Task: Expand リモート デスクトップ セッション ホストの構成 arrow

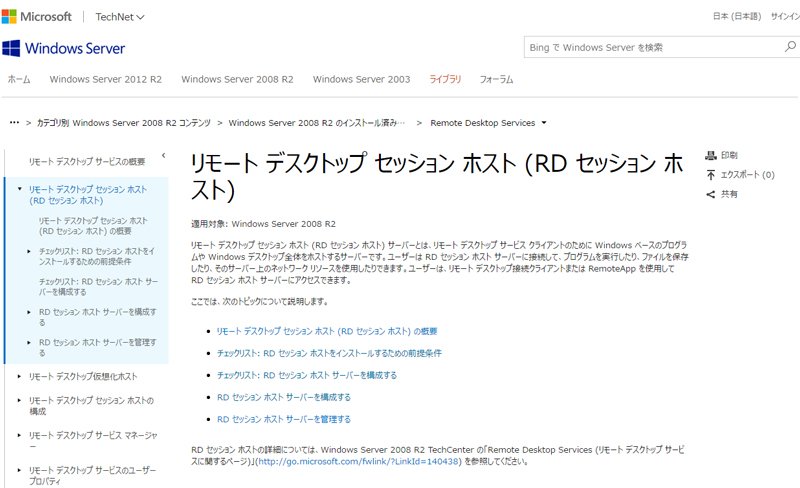Action: 19,401
